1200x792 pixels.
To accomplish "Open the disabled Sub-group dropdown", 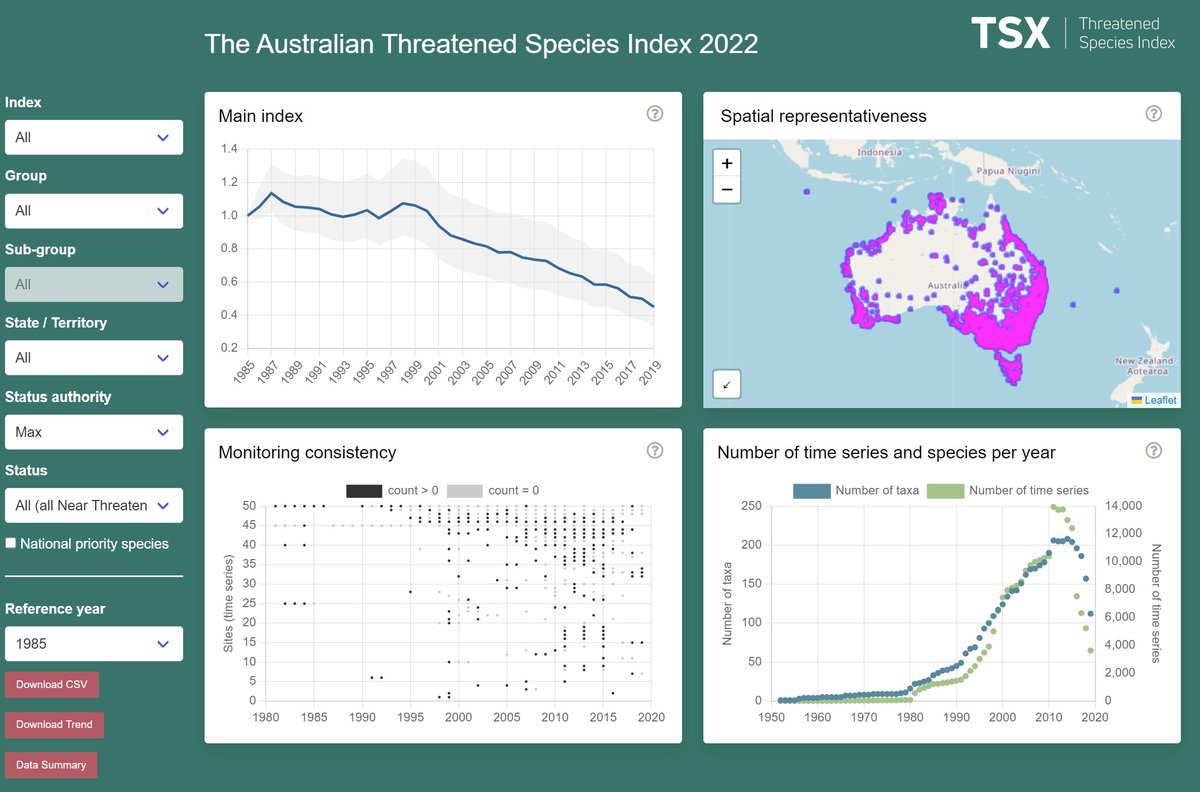I will [94, 284].
